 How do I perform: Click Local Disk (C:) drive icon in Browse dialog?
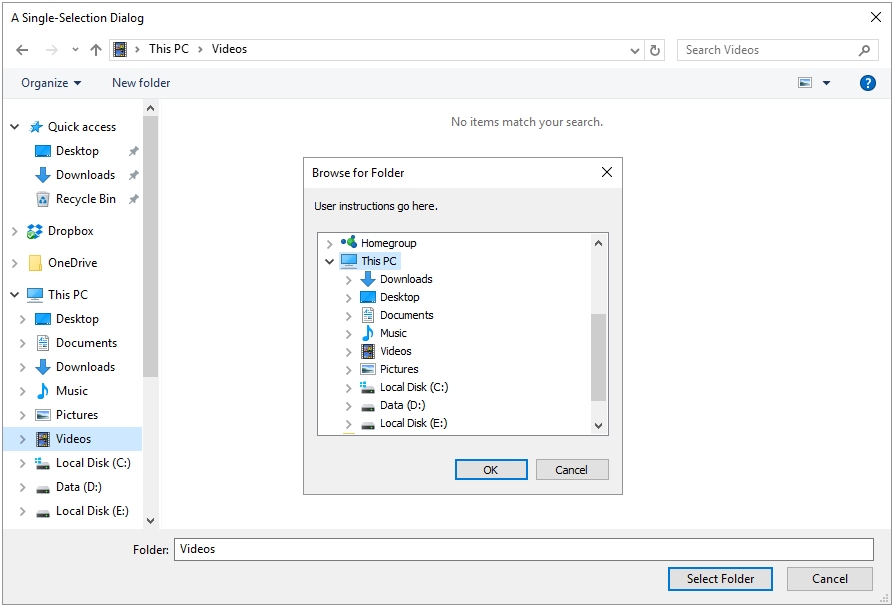367,388
